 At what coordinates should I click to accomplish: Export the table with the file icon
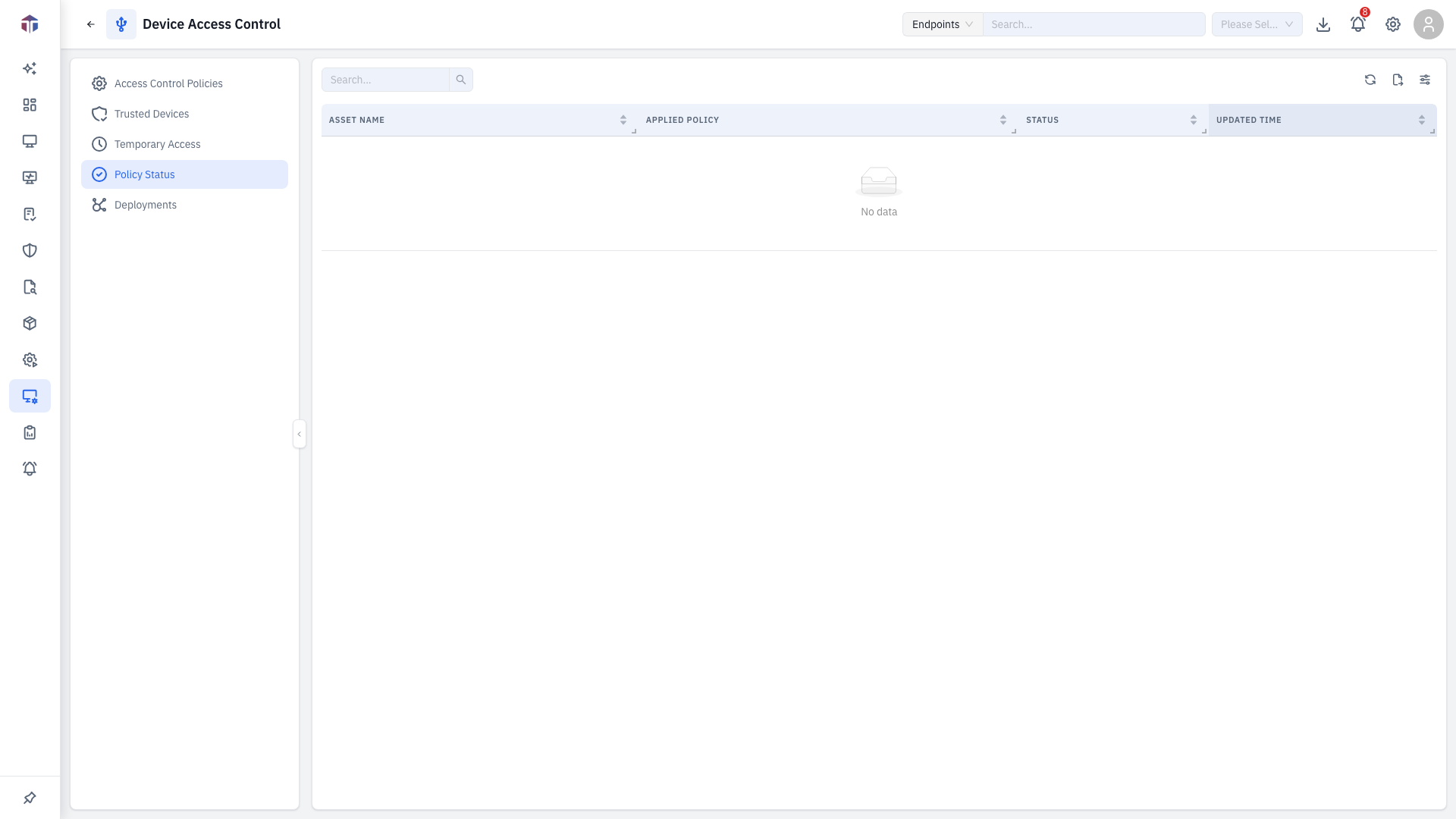click(x=1398, y=80)
